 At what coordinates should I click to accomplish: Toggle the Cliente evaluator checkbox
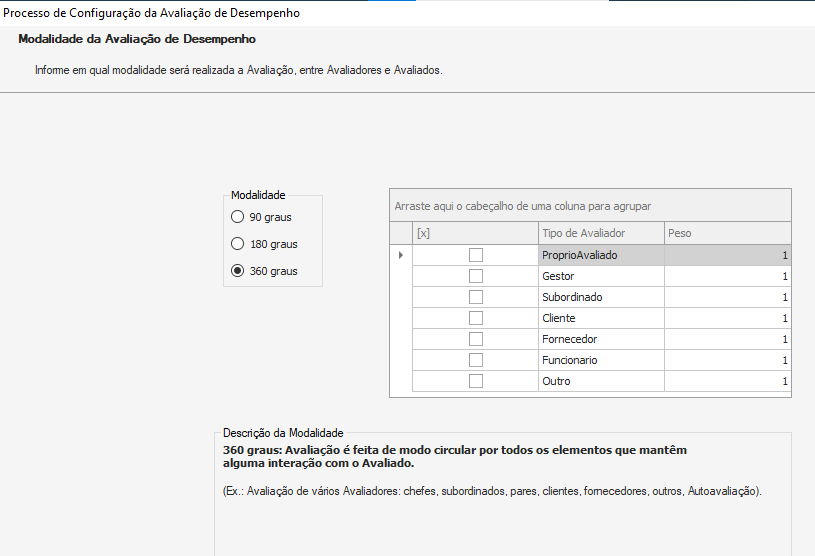476,318
